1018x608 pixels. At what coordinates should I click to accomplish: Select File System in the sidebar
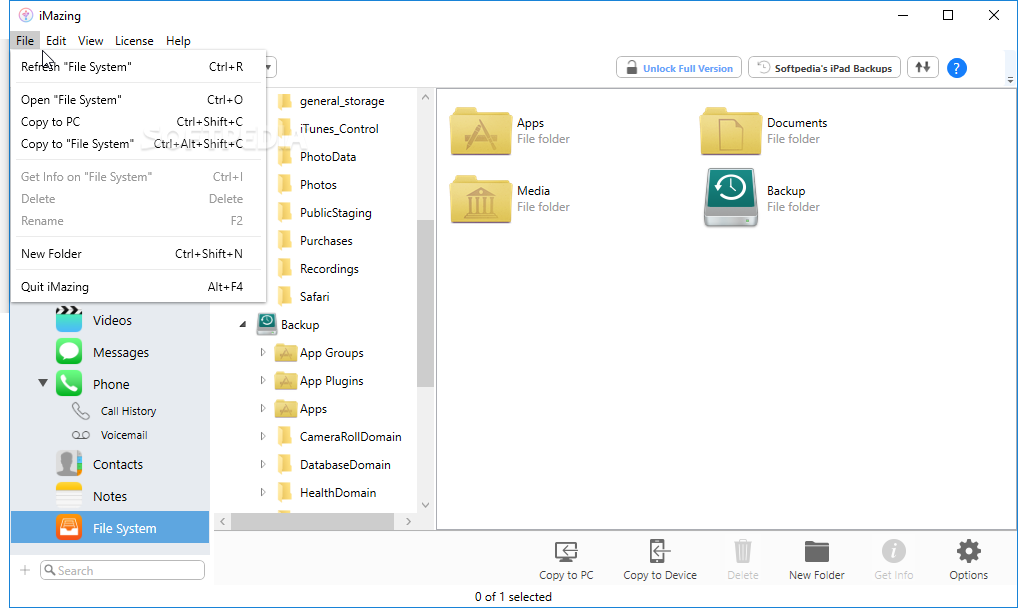tap(110, 527)
